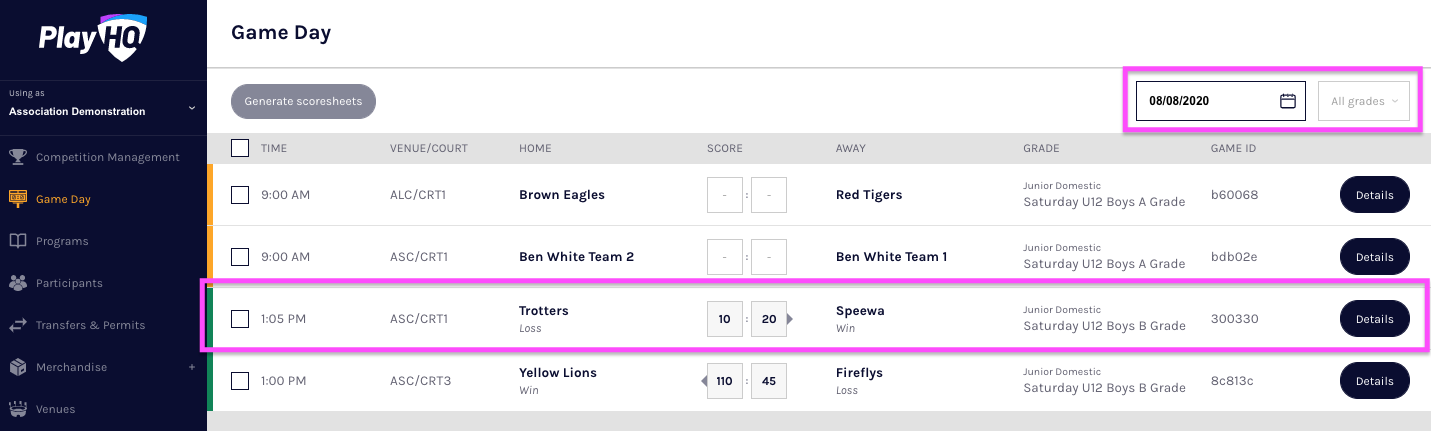Select the Trotters vs Speewa checkbox
The width and height of the screenshot is (1431, 431).
pos(240,319)
